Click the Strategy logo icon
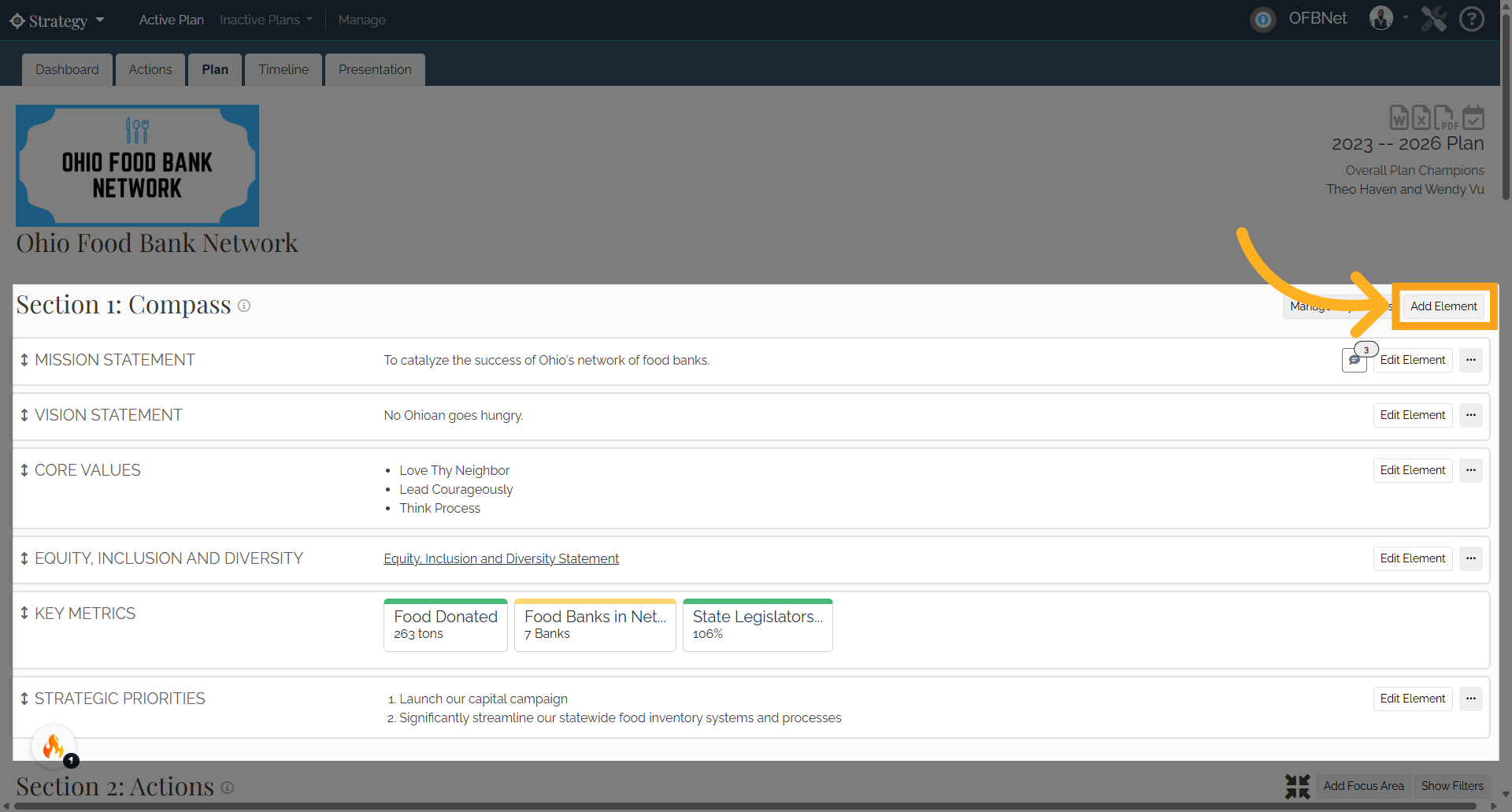This screenshot has width=1512, height=812. pyautogui.click(x=17, y=20)
